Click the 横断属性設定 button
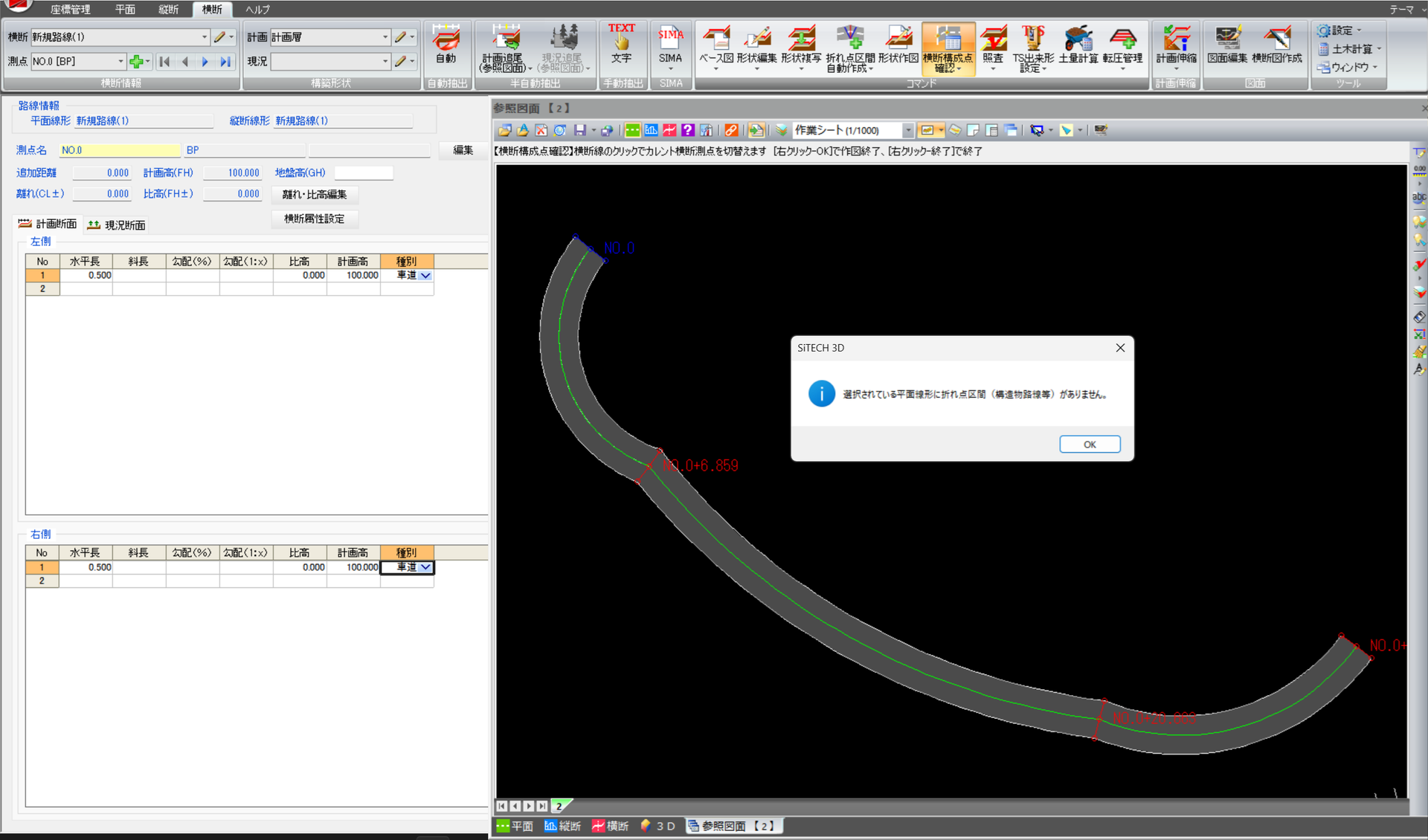1428x840 pixels. [314, 219]
